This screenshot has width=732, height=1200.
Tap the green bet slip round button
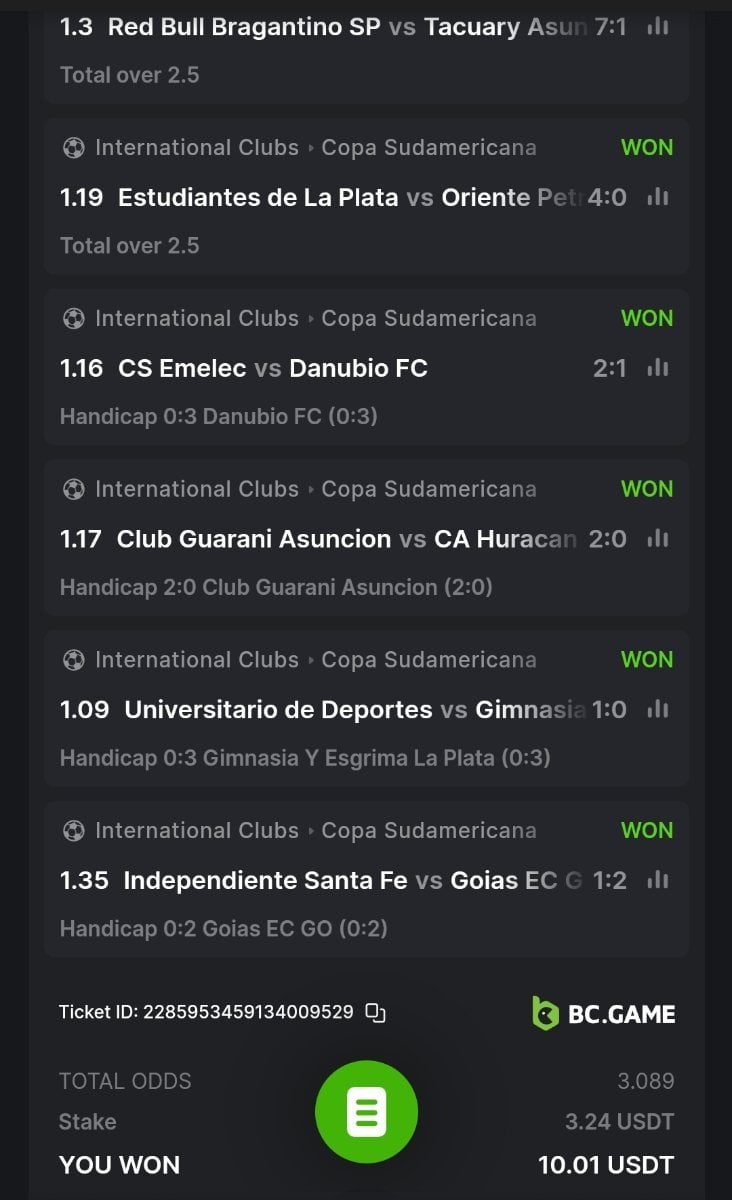point(366,1112)
